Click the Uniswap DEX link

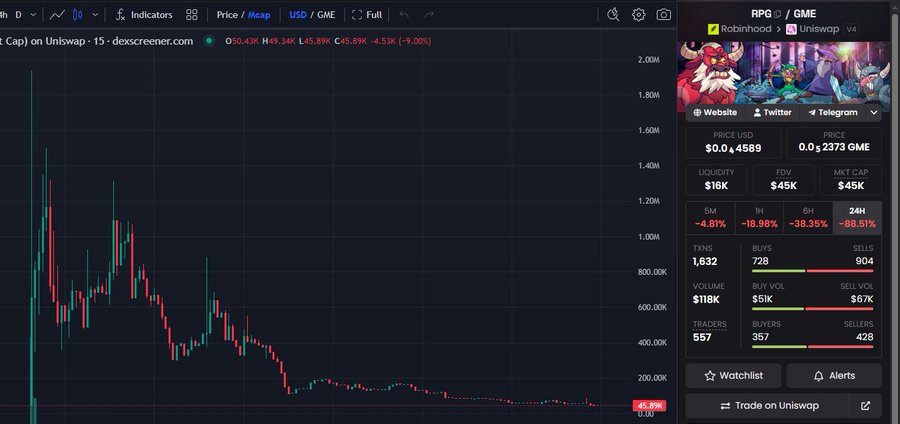813,29
